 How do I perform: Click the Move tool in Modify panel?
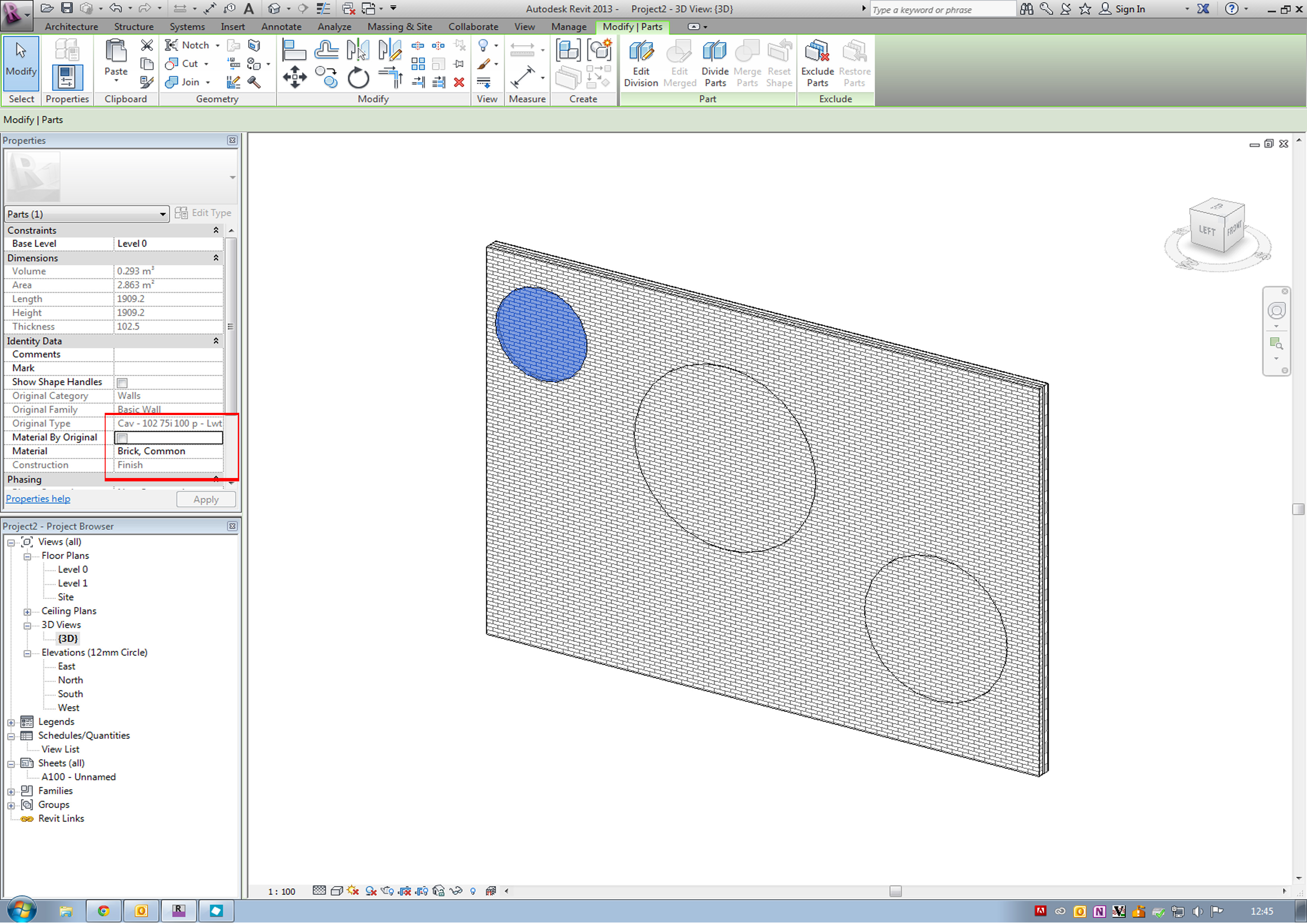294,77
